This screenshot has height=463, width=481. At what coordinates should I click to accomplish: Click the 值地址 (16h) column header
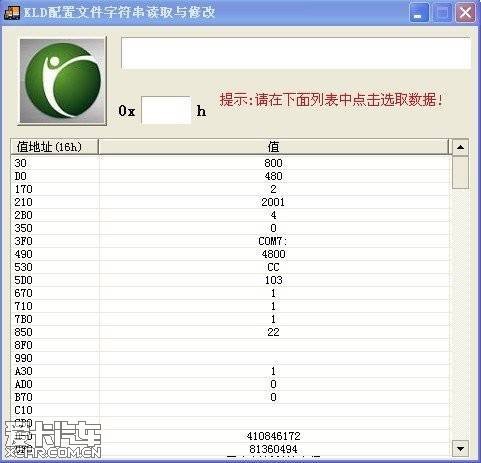[x=54, y=147]
